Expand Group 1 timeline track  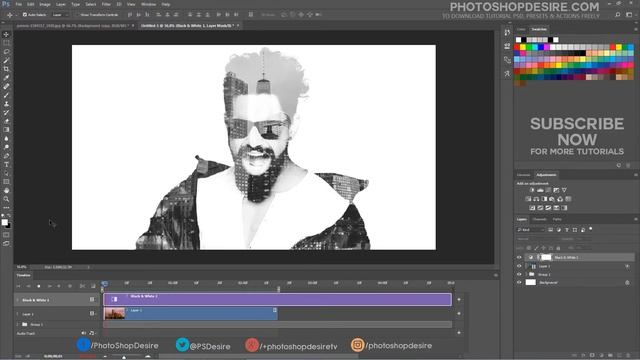18,324
